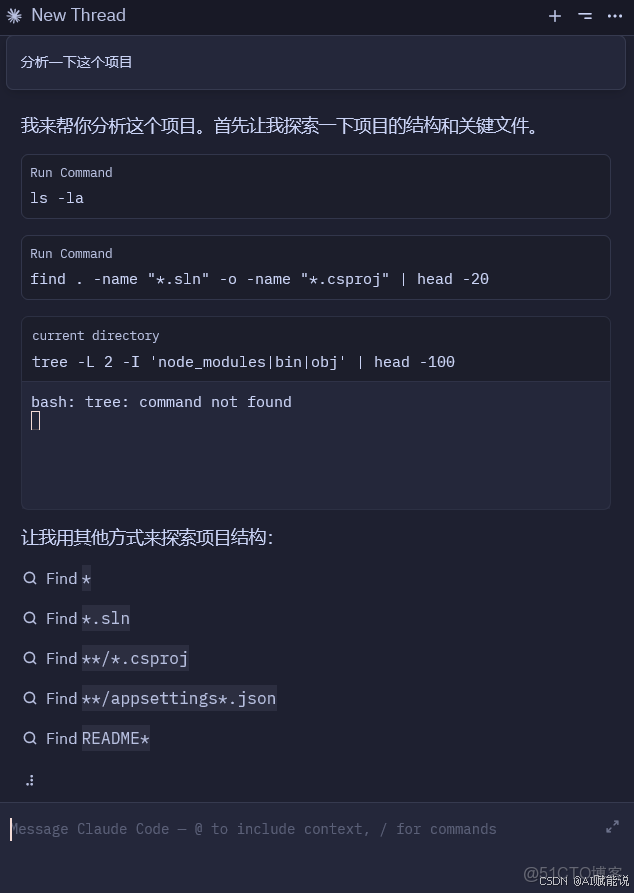Click the user message '分析一下这个项目' box
The height and width of the screenshot is (893, 634).
315,62
